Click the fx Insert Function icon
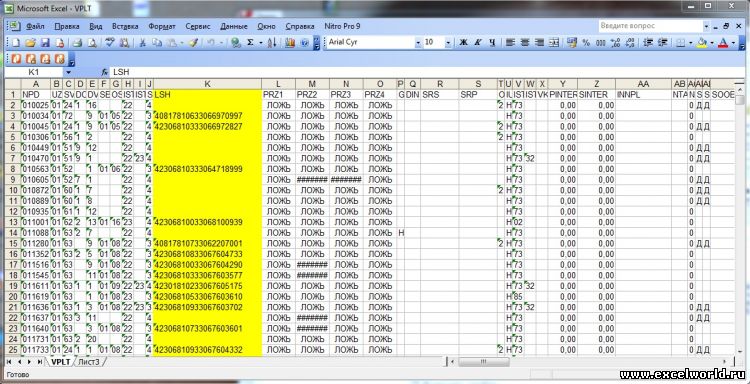The height and width of the screenshot is (384, 750). click(105, 72)
